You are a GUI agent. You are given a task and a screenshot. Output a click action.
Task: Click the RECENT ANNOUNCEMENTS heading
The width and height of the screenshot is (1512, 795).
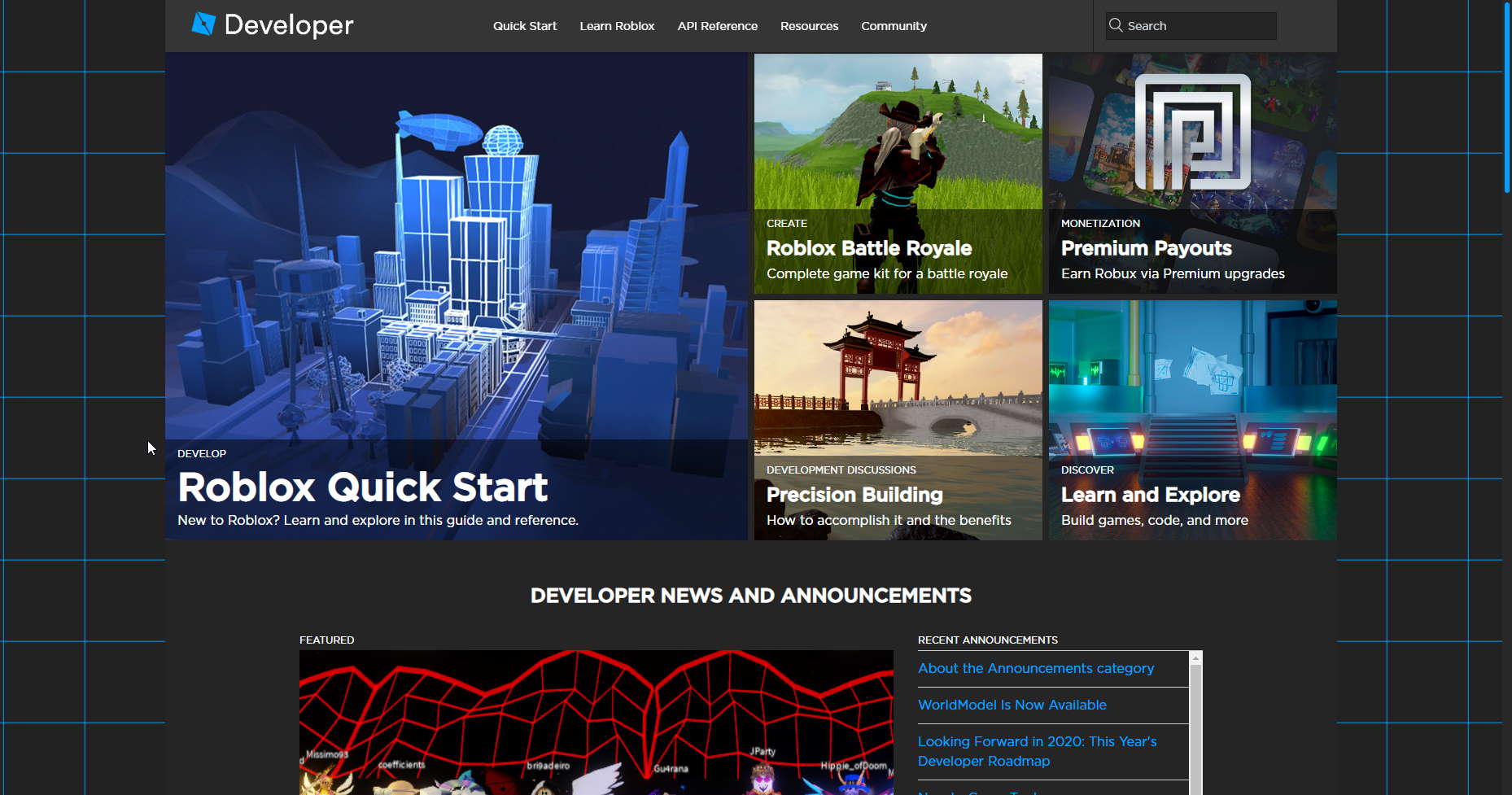pyautogui.click(x=988, y=640)
